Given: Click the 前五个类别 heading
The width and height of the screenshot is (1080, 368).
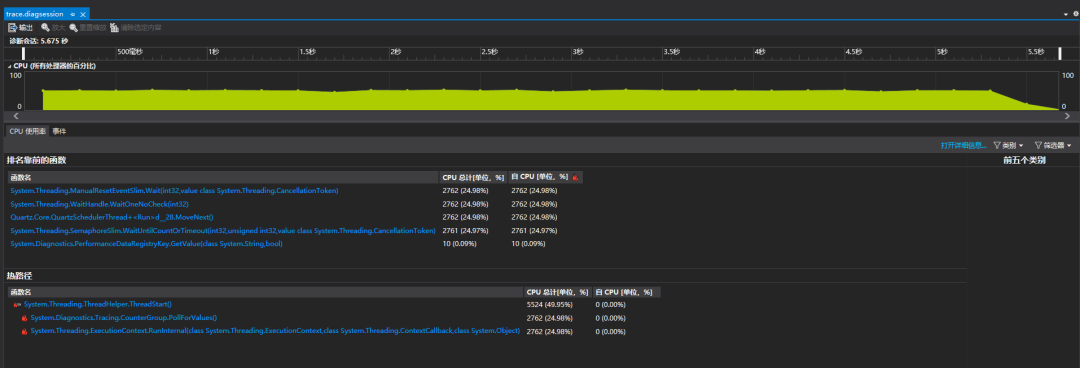Looking at the screenshot, I should (x=1024, y=160).
